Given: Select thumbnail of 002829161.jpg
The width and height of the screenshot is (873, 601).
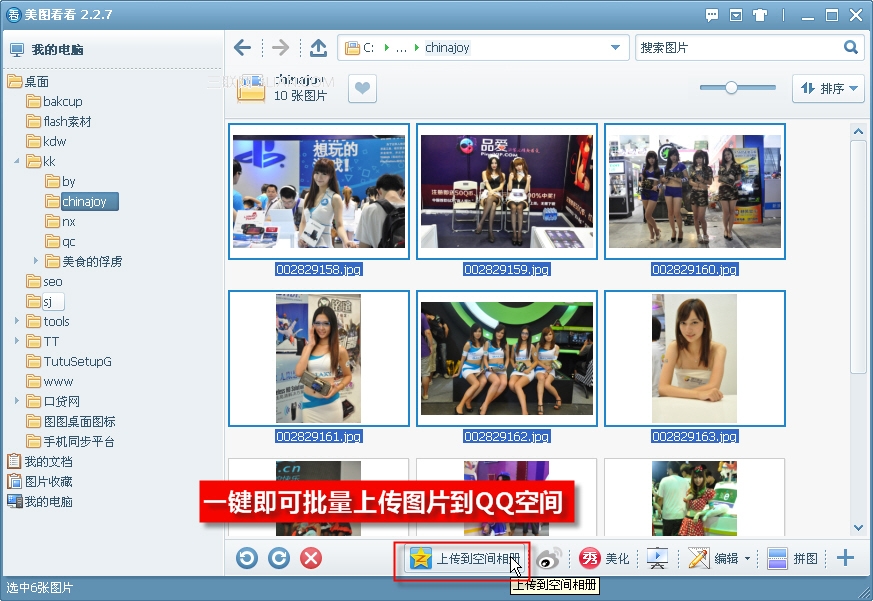Looking at the screenshot, I should point(319,358).
